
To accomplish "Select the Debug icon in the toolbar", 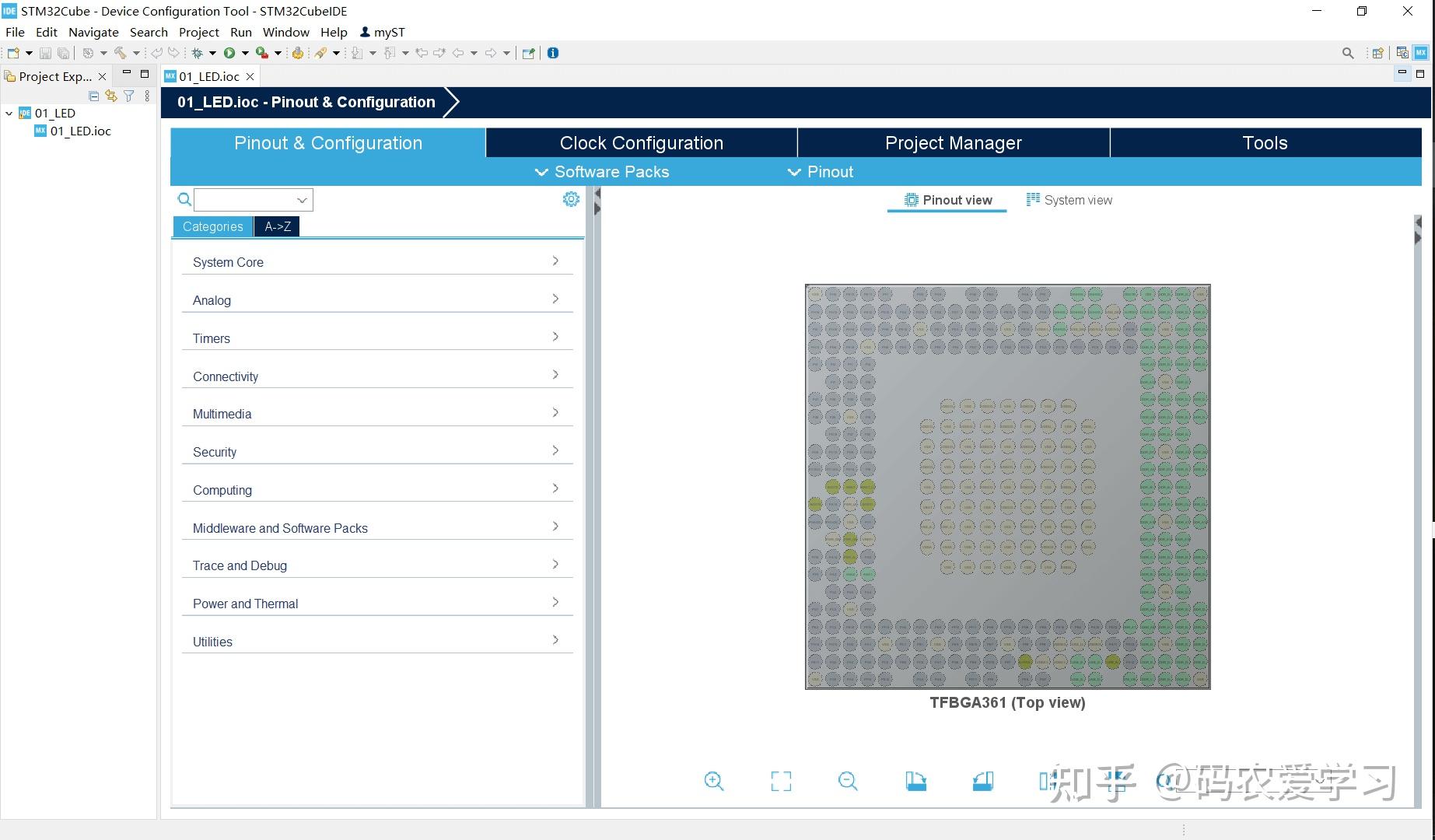I will click(x=197, y=52).
